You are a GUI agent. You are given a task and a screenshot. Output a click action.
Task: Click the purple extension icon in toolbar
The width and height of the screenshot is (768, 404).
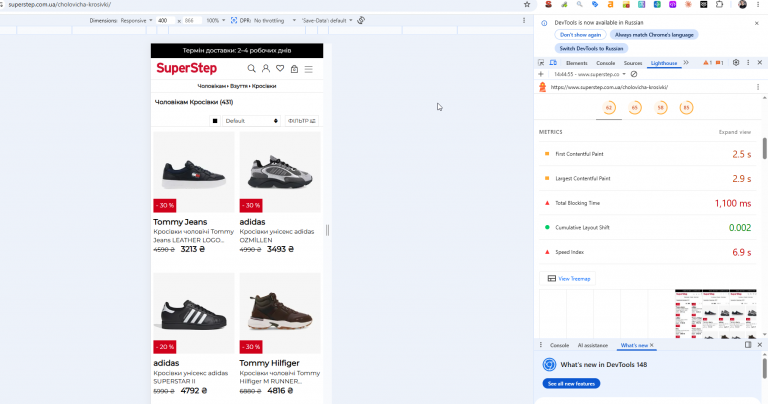672,4
